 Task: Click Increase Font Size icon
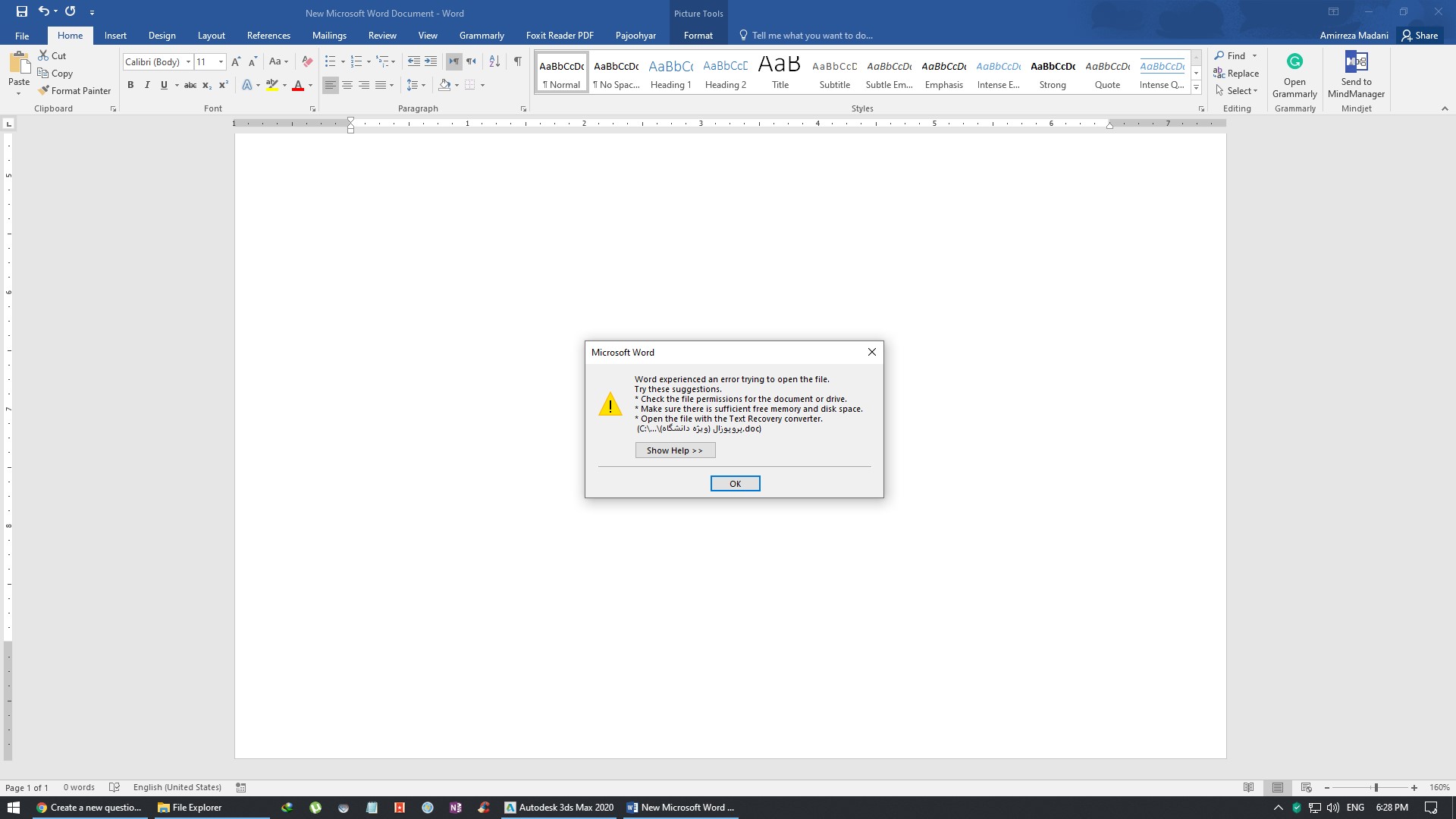click(236, 61)
